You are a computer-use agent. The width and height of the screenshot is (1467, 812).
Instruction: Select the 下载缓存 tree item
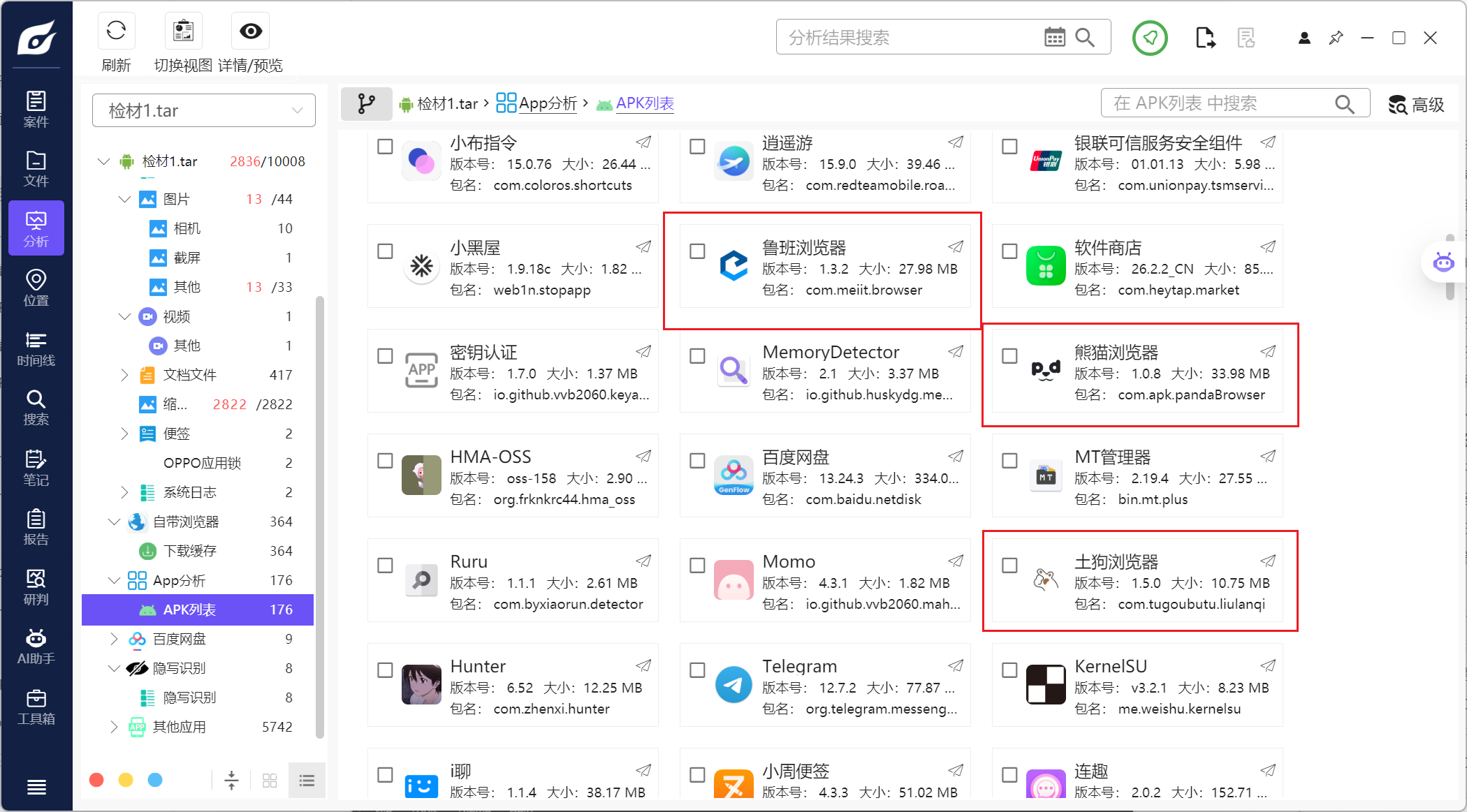pyautogui.click(x=198, y=551)
